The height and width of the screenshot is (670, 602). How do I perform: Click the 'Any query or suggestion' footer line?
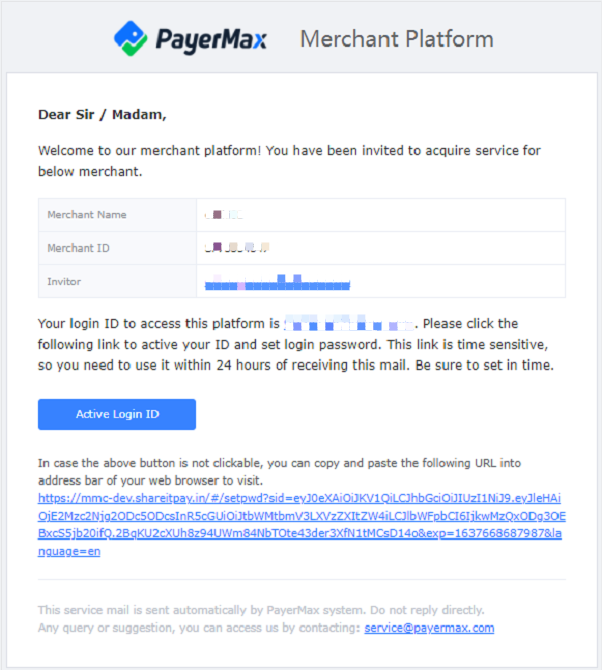click(x=266, y=628)
